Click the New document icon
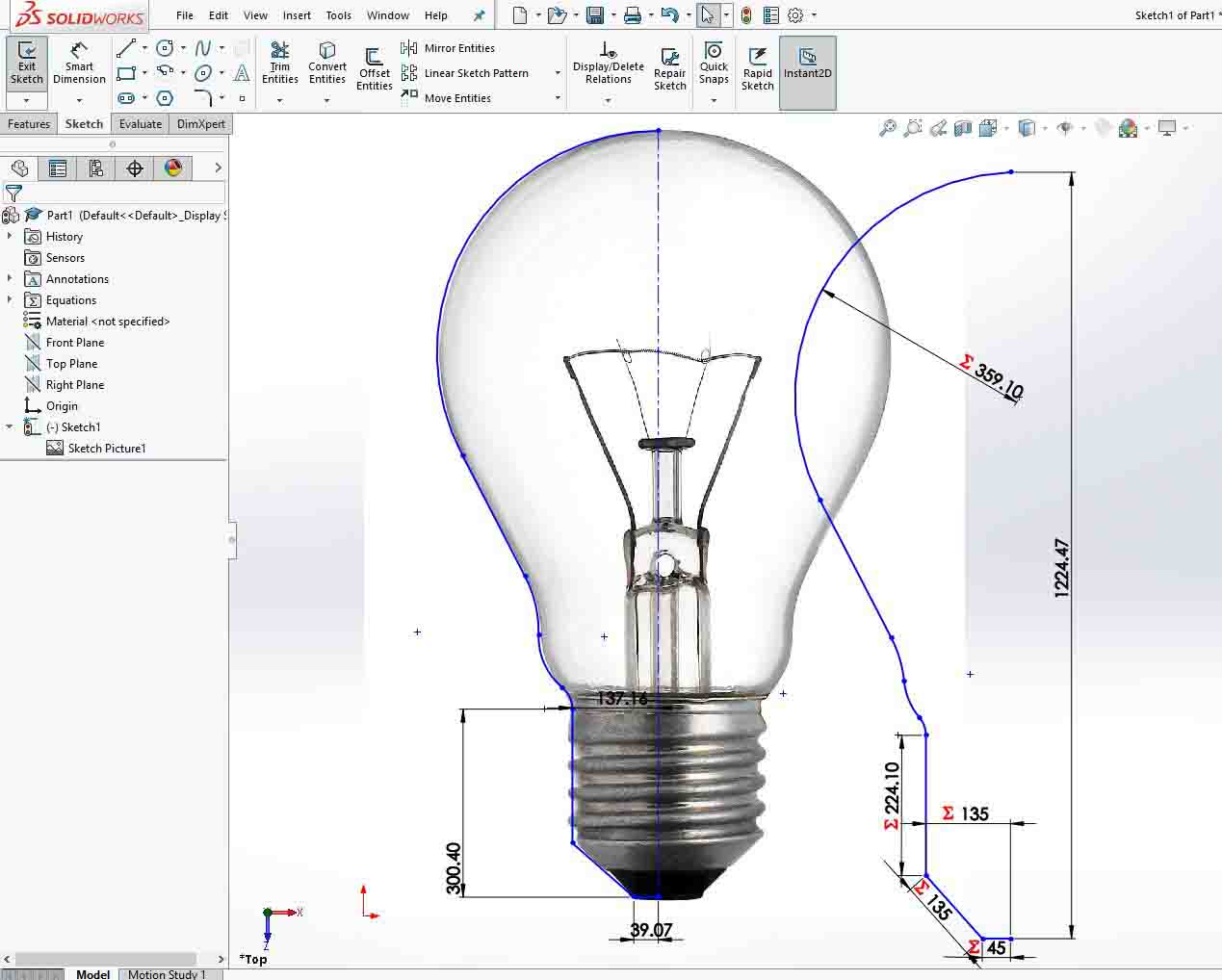 (520, 15)
